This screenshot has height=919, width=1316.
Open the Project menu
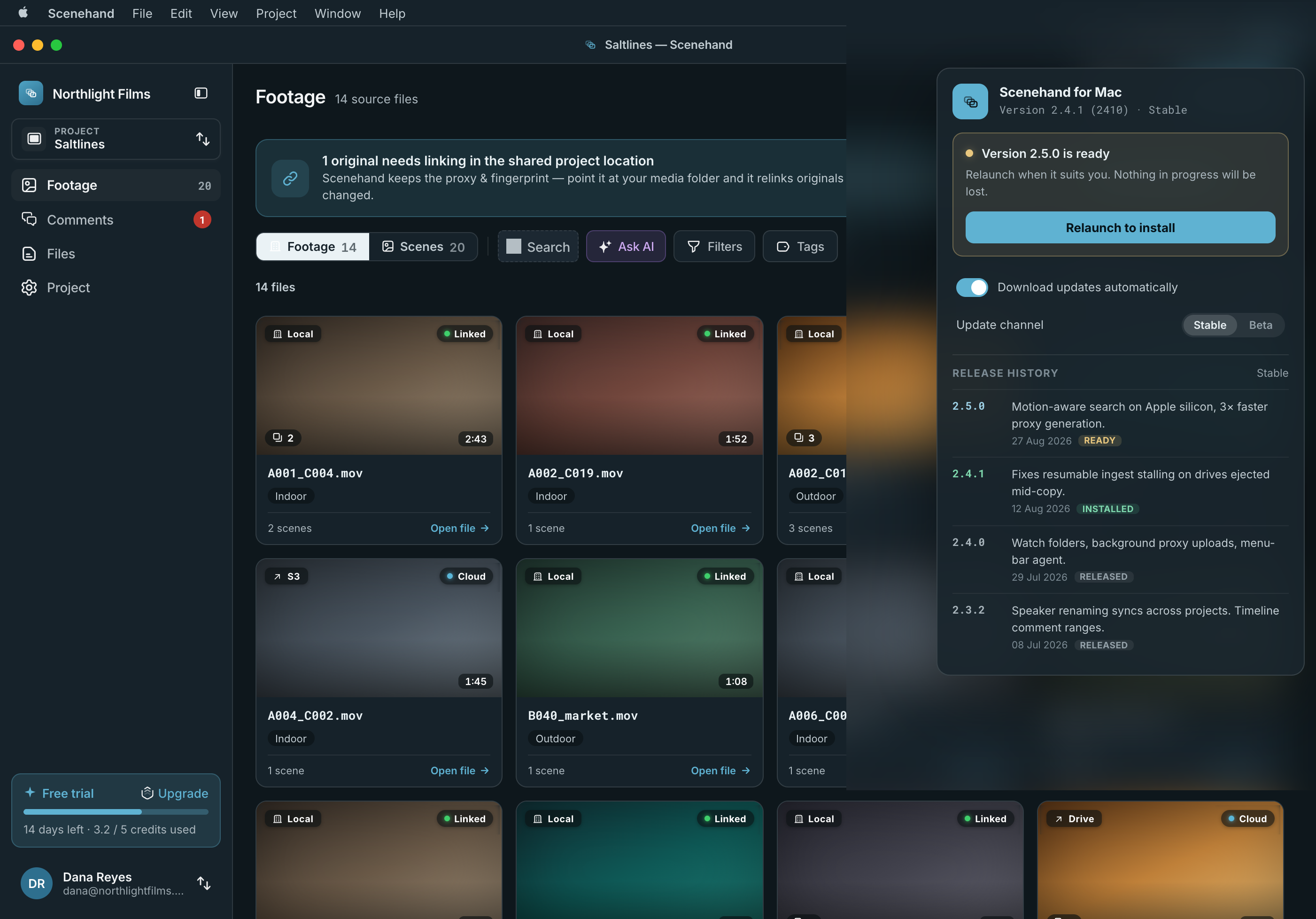276,13
